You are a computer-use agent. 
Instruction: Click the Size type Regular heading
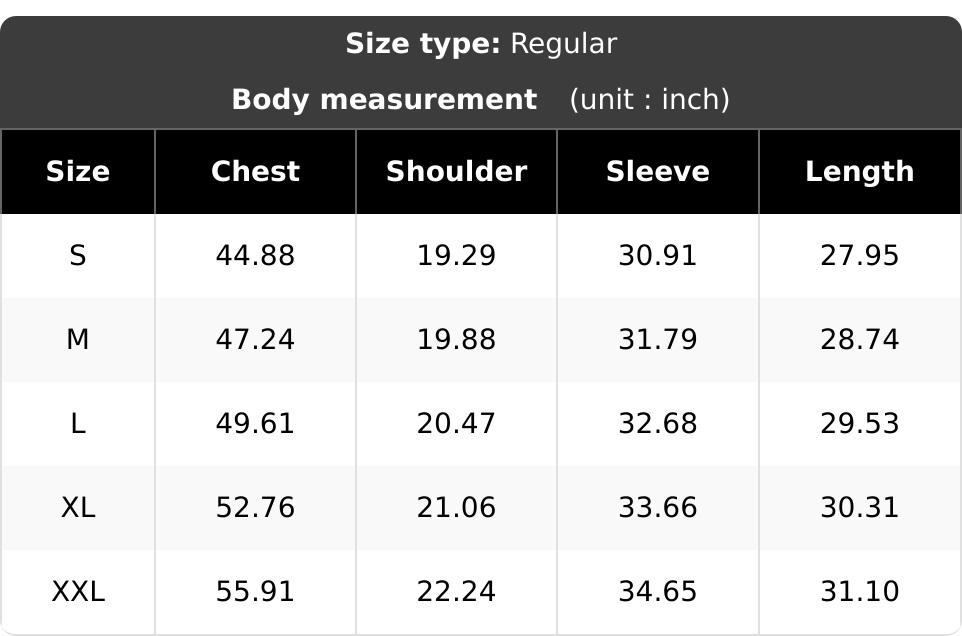tap(481, 44)
